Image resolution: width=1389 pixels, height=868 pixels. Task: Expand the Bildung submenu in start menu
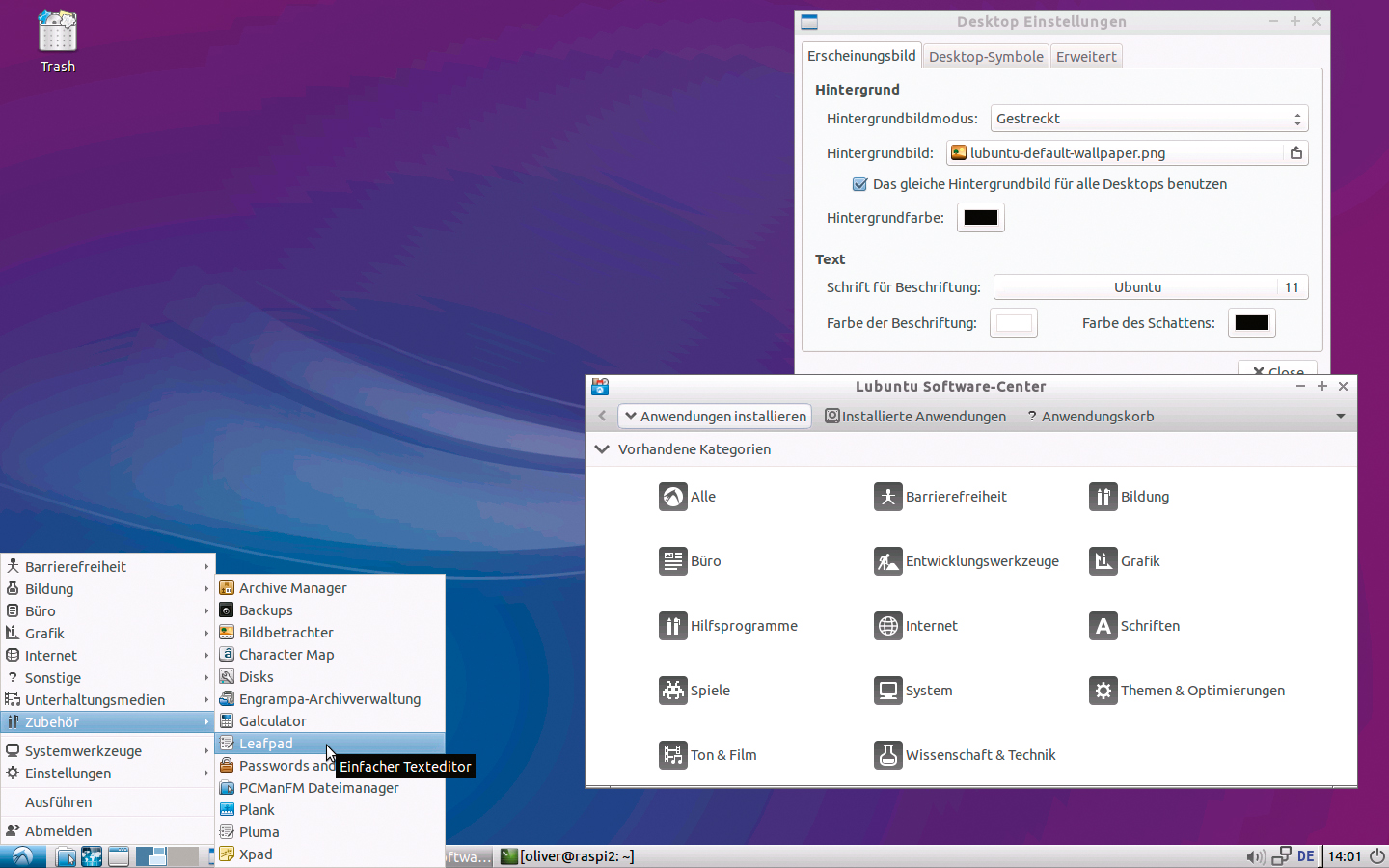[x=107, y=589]
